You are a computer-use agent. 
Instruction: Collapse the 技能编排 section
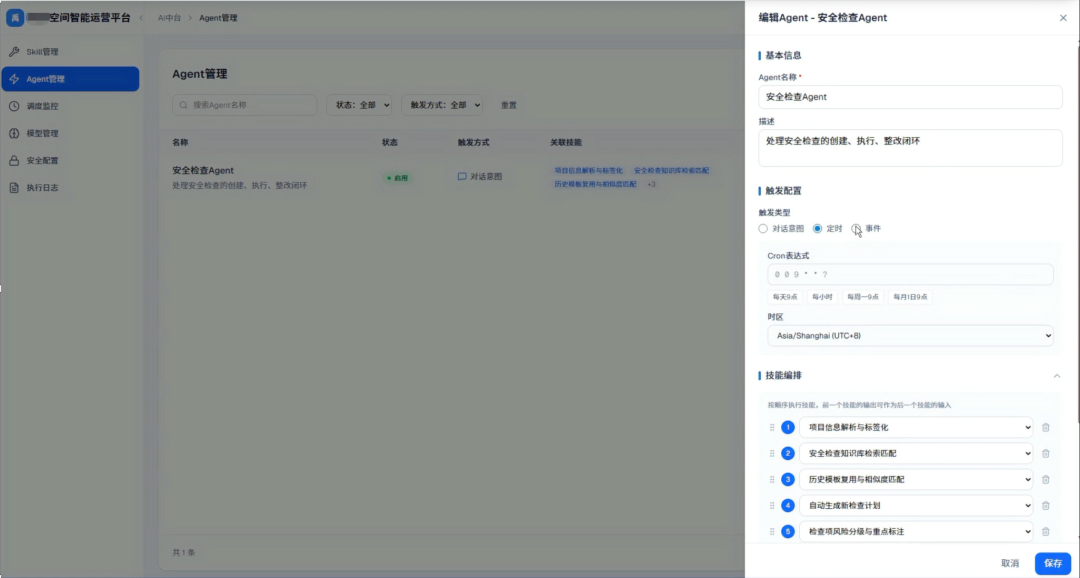coord(1057,376)
